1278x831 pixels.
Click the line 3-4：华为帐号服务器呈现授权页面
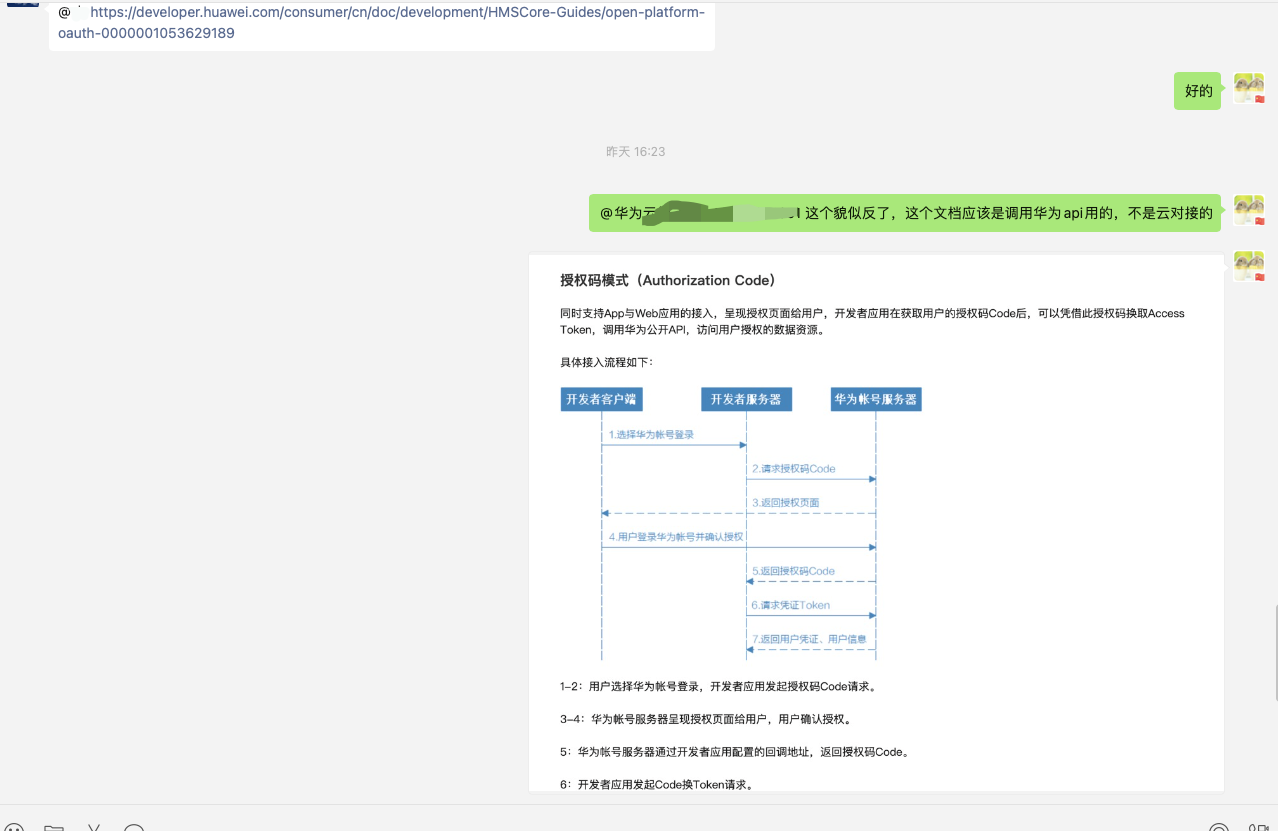tap(706, 719)
